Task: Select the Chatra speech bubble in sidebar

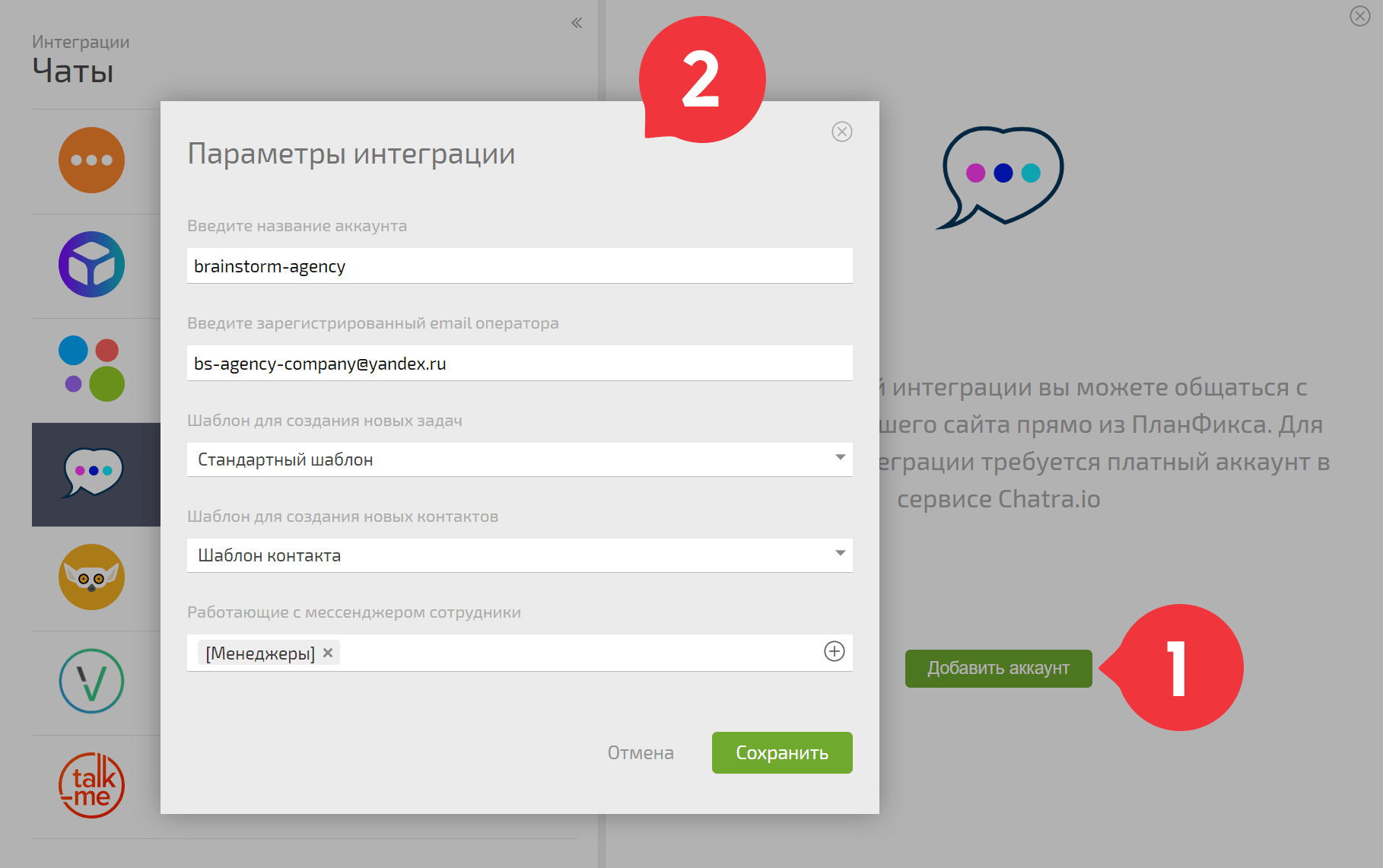Action: click(x=93, y=473)
